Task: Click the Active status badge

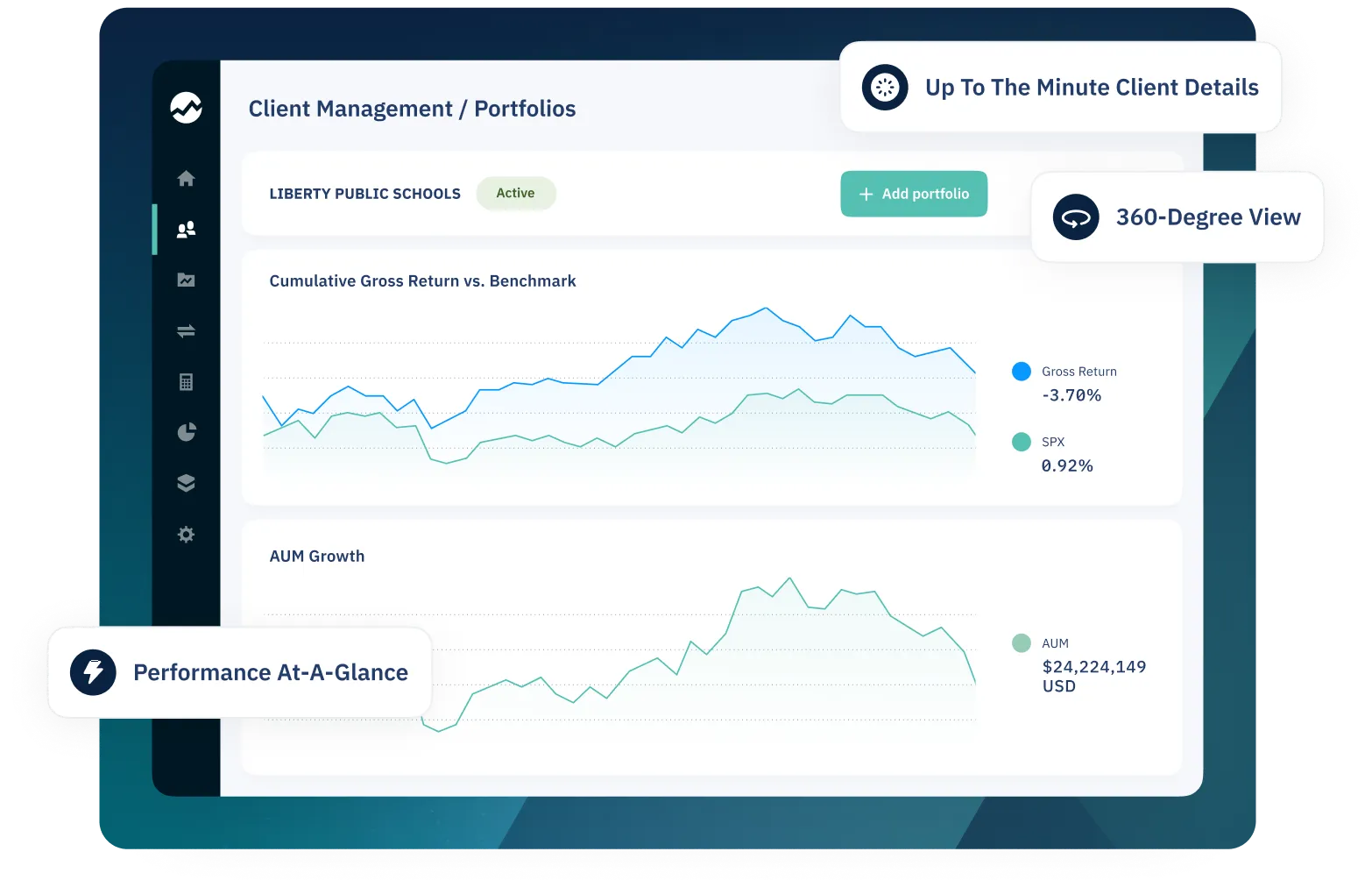Action: (x=516, y=194)
